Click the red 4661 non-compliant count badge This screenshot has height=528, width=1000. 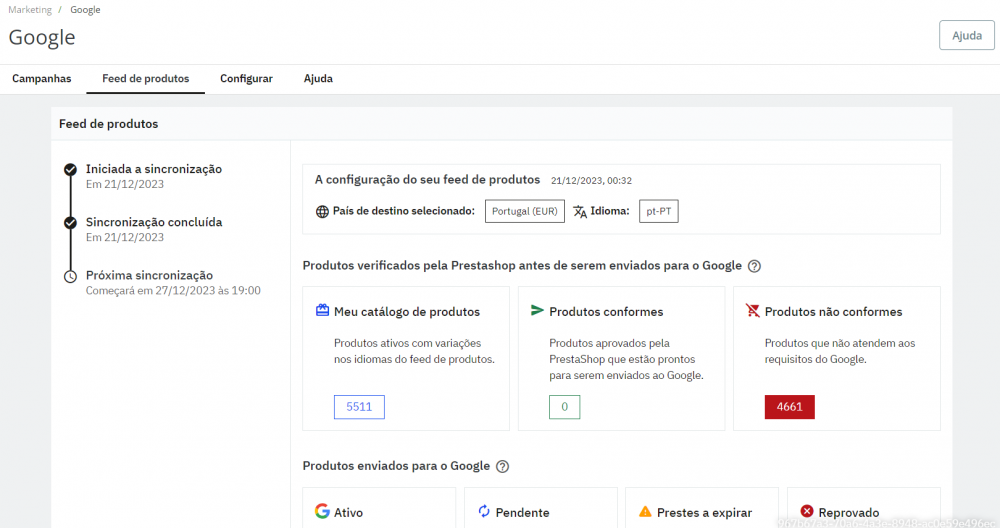pyautogui.click(x=789, y=407)
